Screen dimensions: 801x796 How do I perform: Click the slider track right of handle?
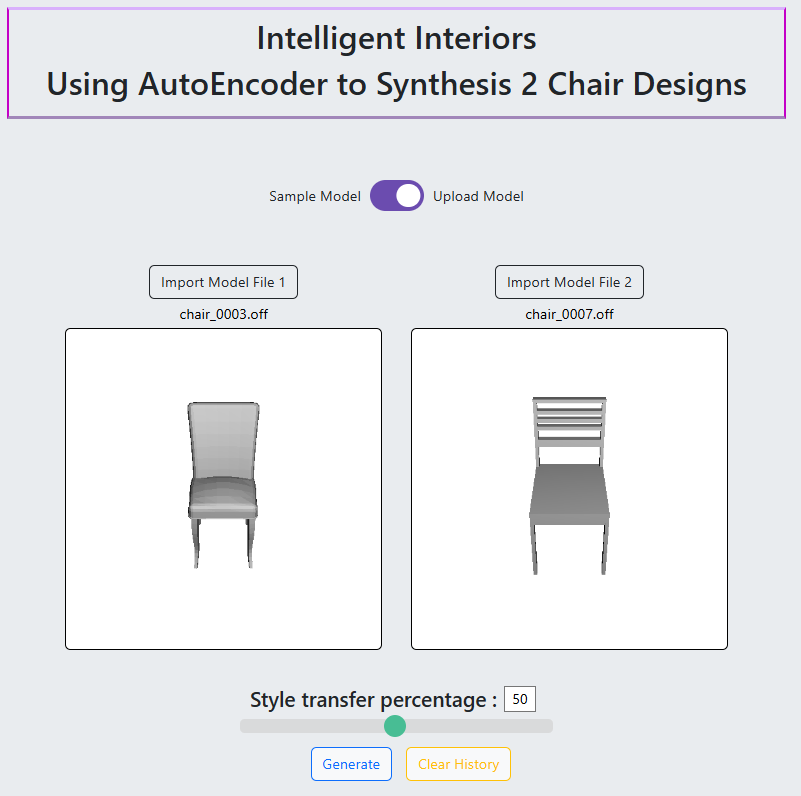pyautogui.click(x=479, y=726)
